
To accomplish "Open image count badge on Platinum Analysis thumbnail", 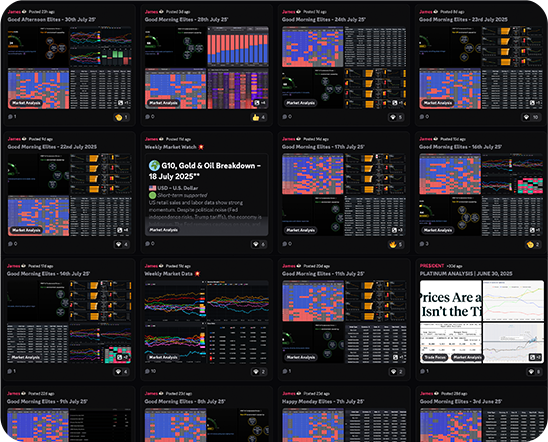I will point(536,357).
